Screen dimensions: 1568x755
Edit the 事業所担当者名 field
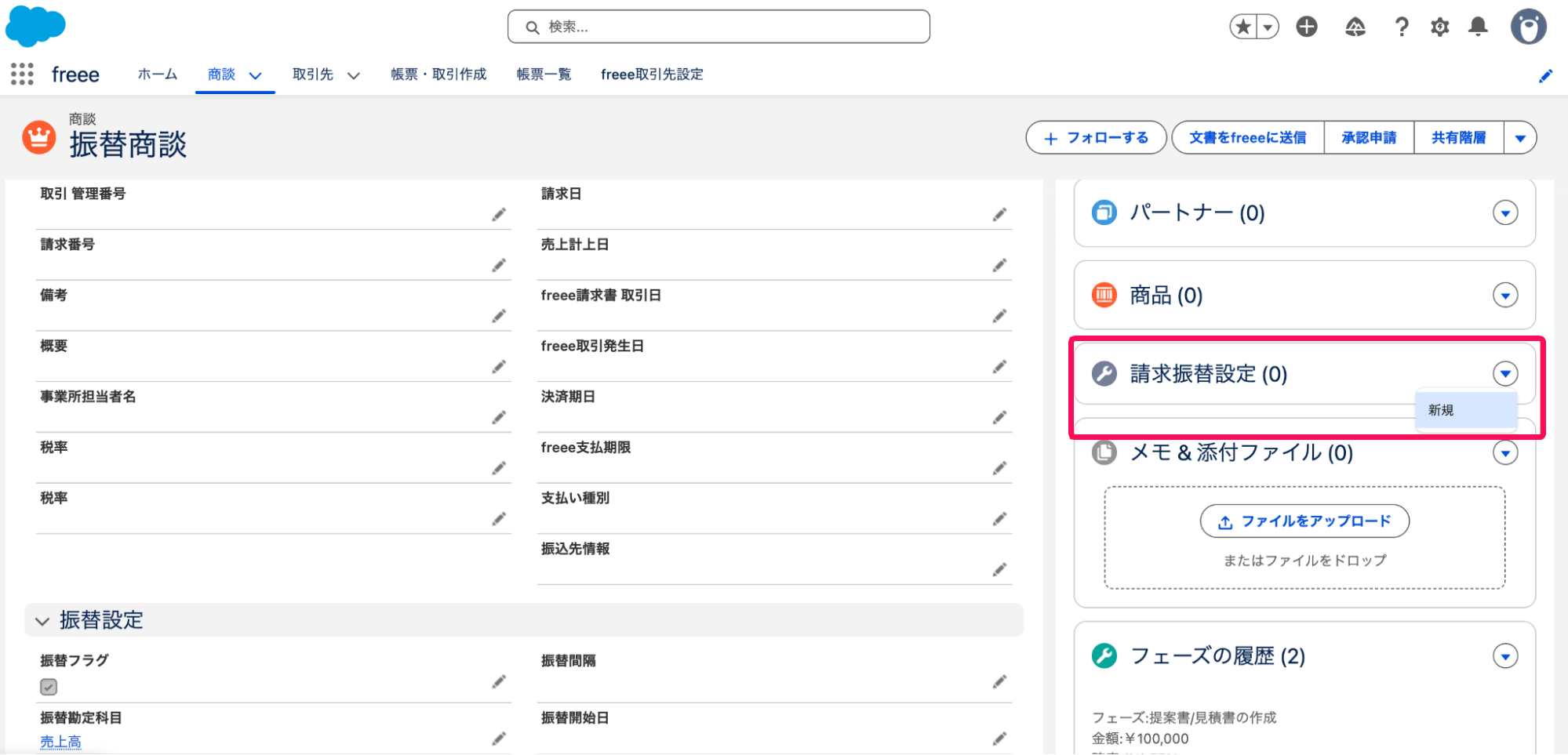499,418
